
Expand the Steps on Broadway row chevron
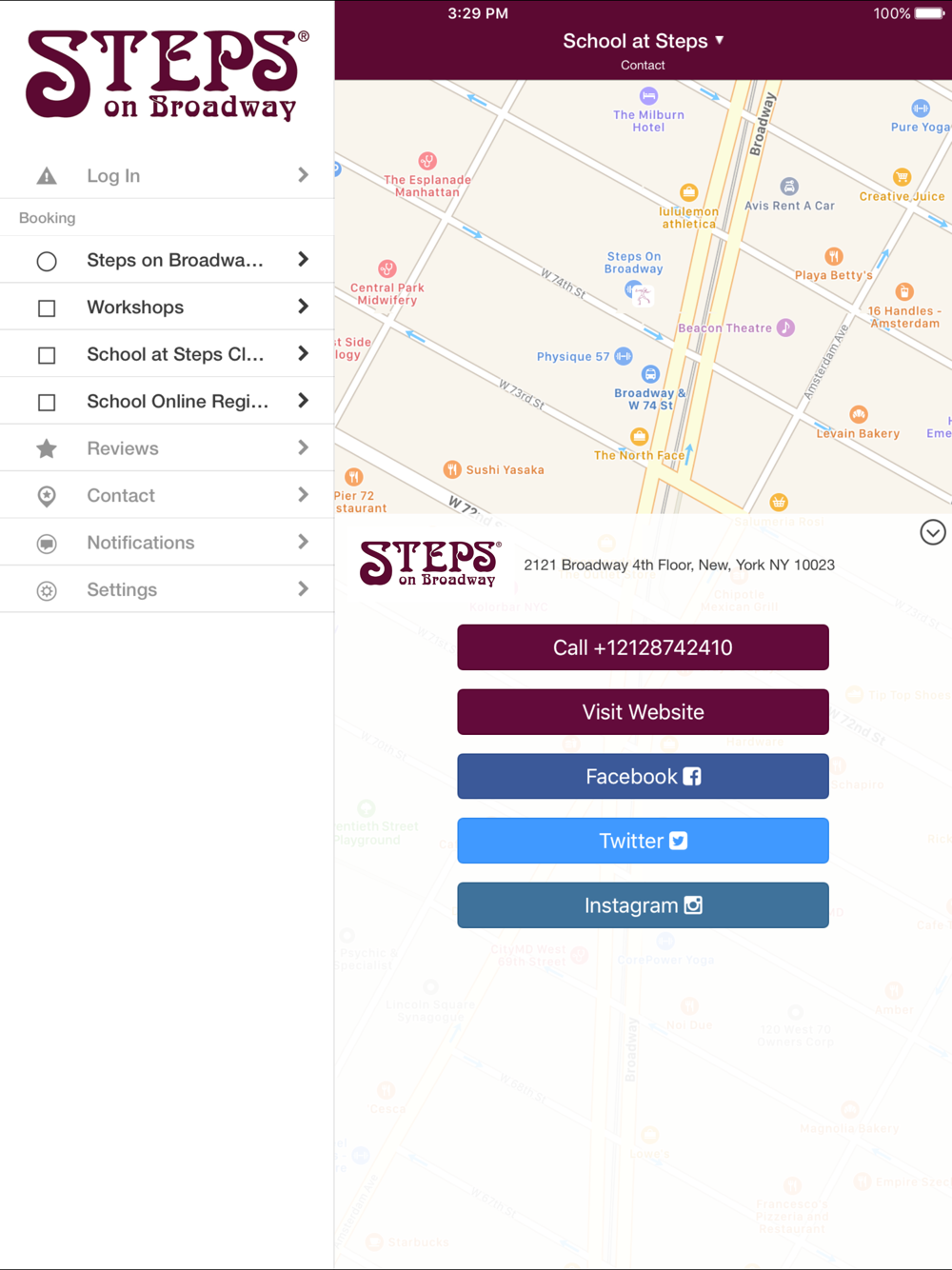303,260
